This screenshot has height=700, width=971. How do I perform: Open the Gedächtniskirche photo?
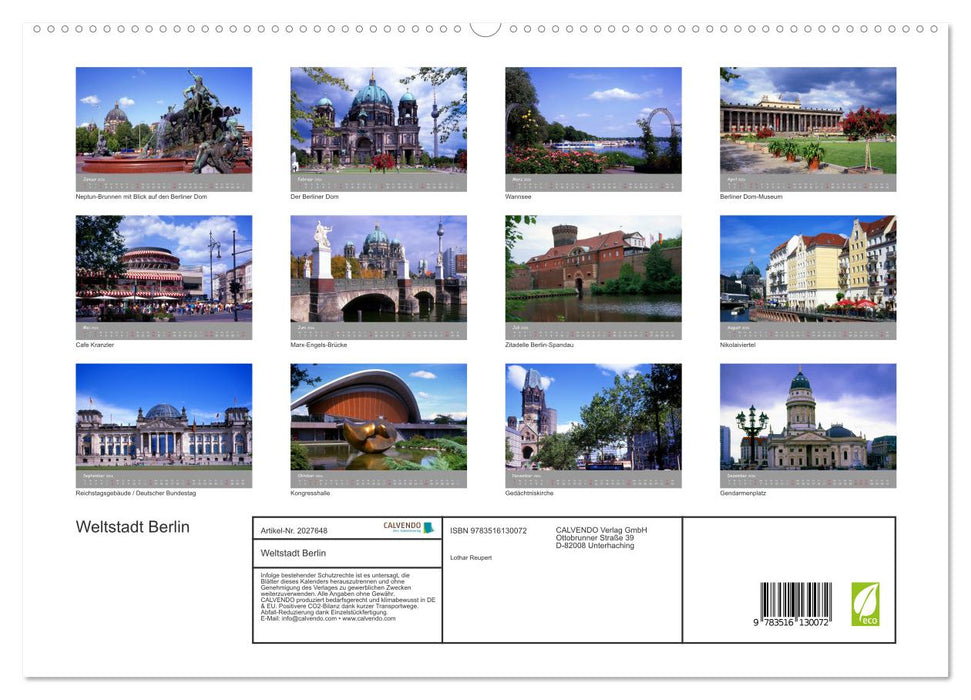pyautogui.click(x=593, y=418)
